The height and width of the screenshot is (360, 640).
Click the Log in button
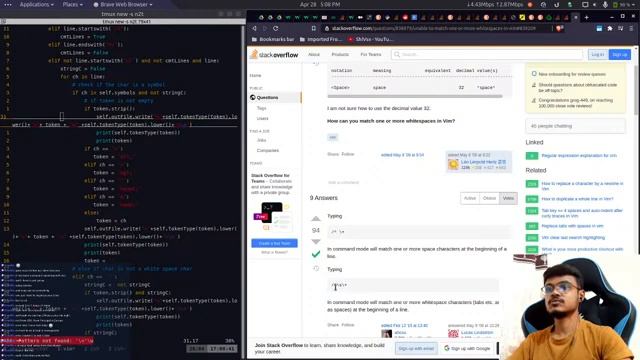point(598,54)
